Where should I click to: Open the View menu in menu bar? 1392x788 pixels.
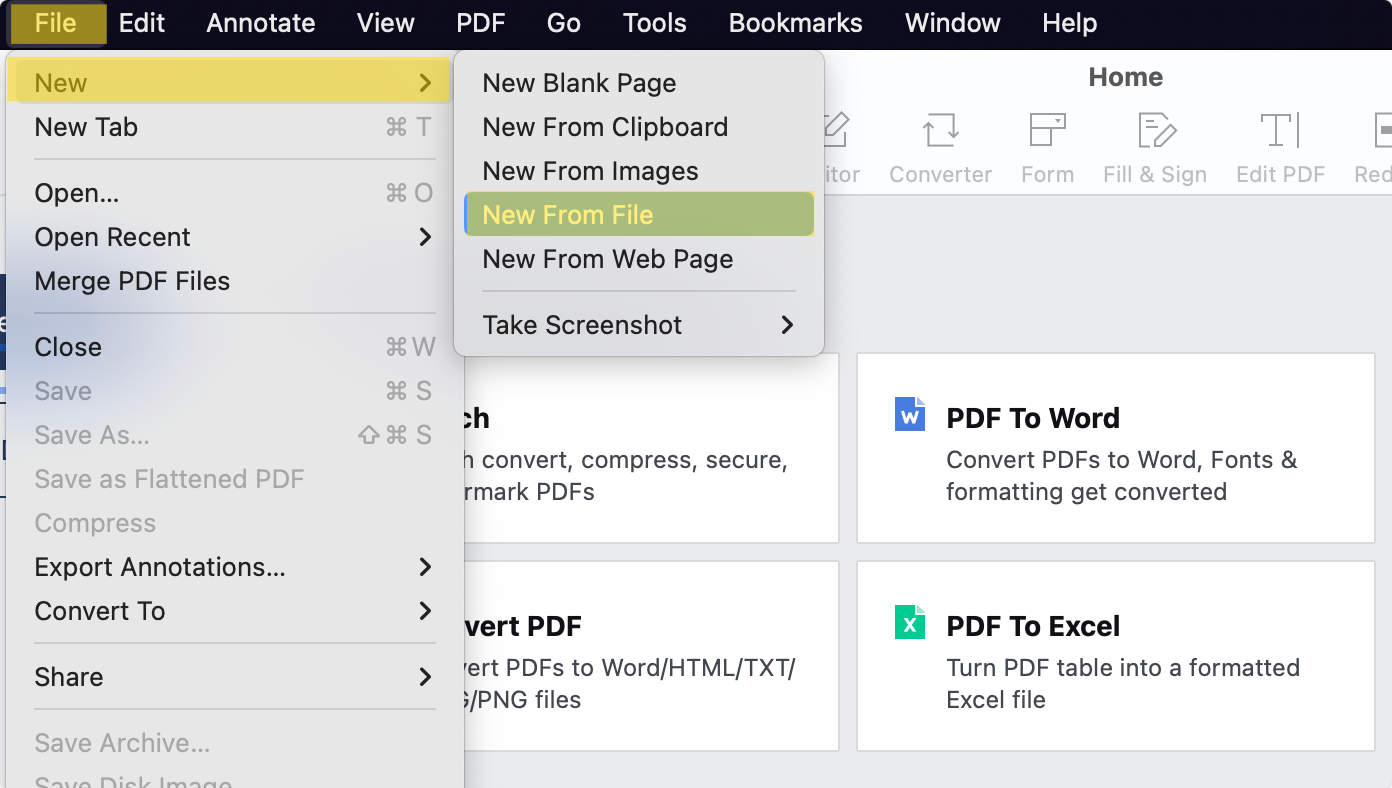tap(386, 23)
